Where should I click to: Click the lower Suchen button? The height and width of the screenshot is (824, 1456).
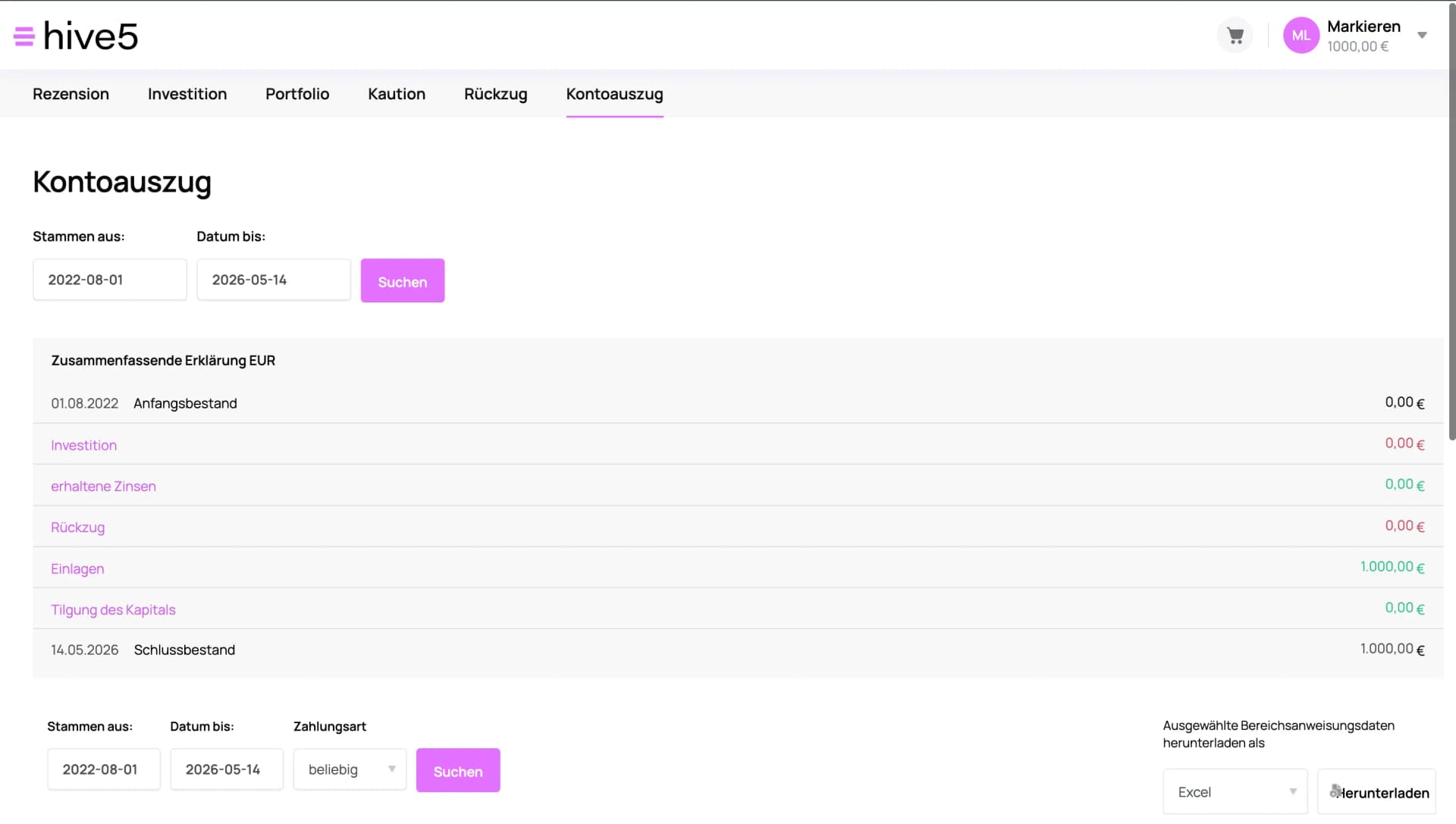(x=458, y=771)
